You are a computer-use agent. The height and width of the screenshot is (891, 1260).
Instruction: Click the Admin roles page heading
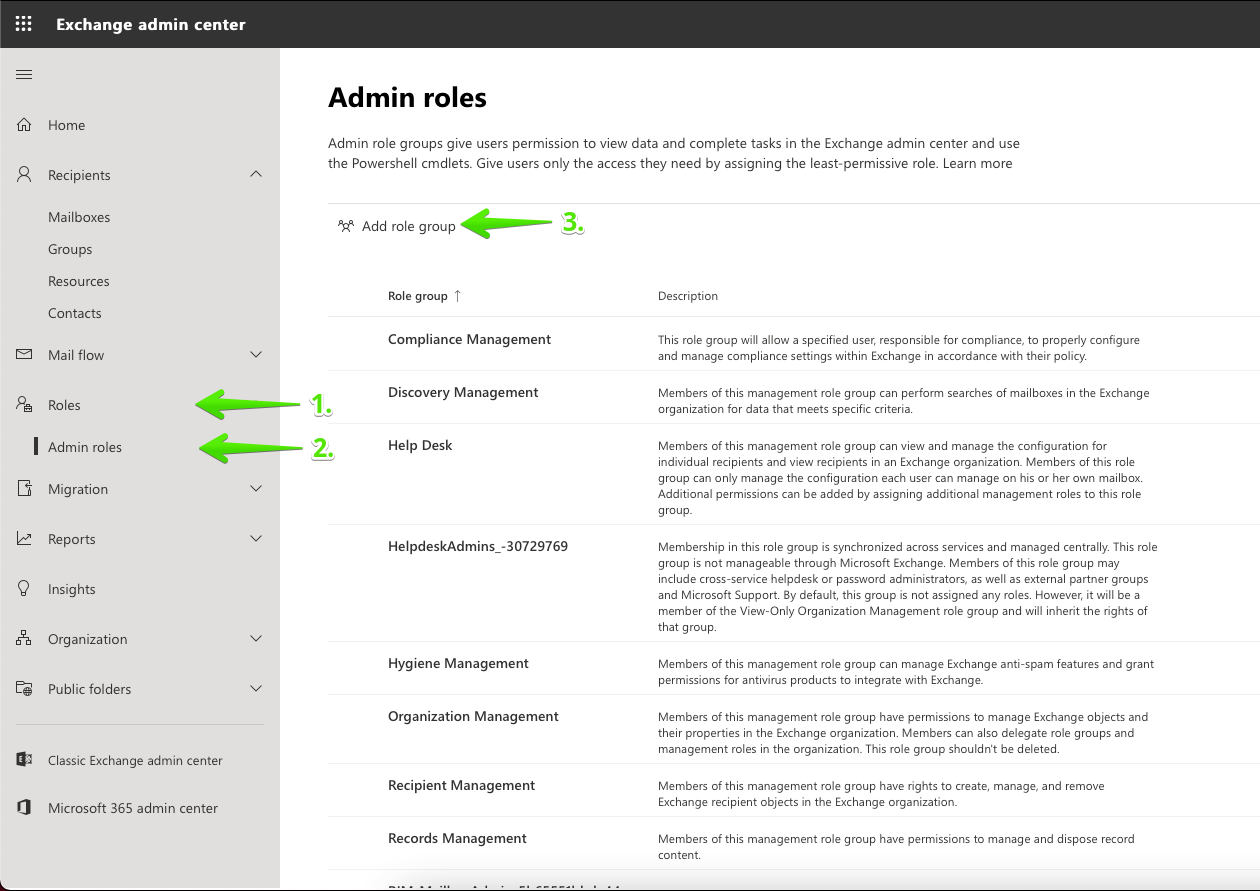407,97
